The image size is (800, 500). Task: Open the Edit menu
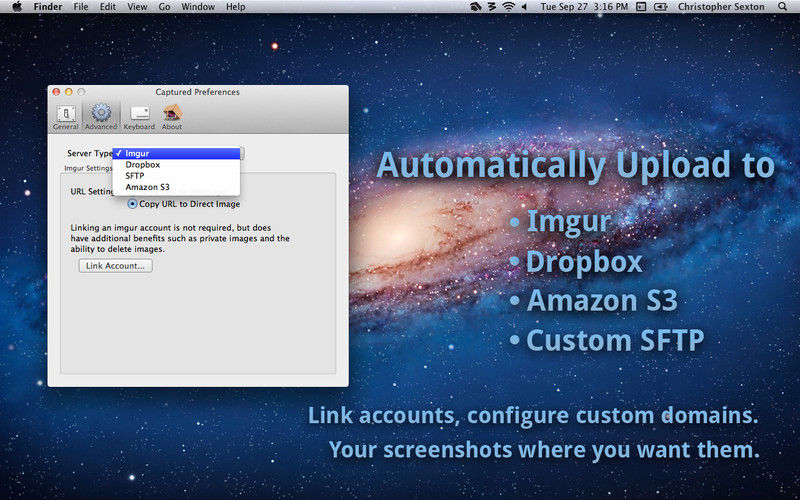(108, 7)
